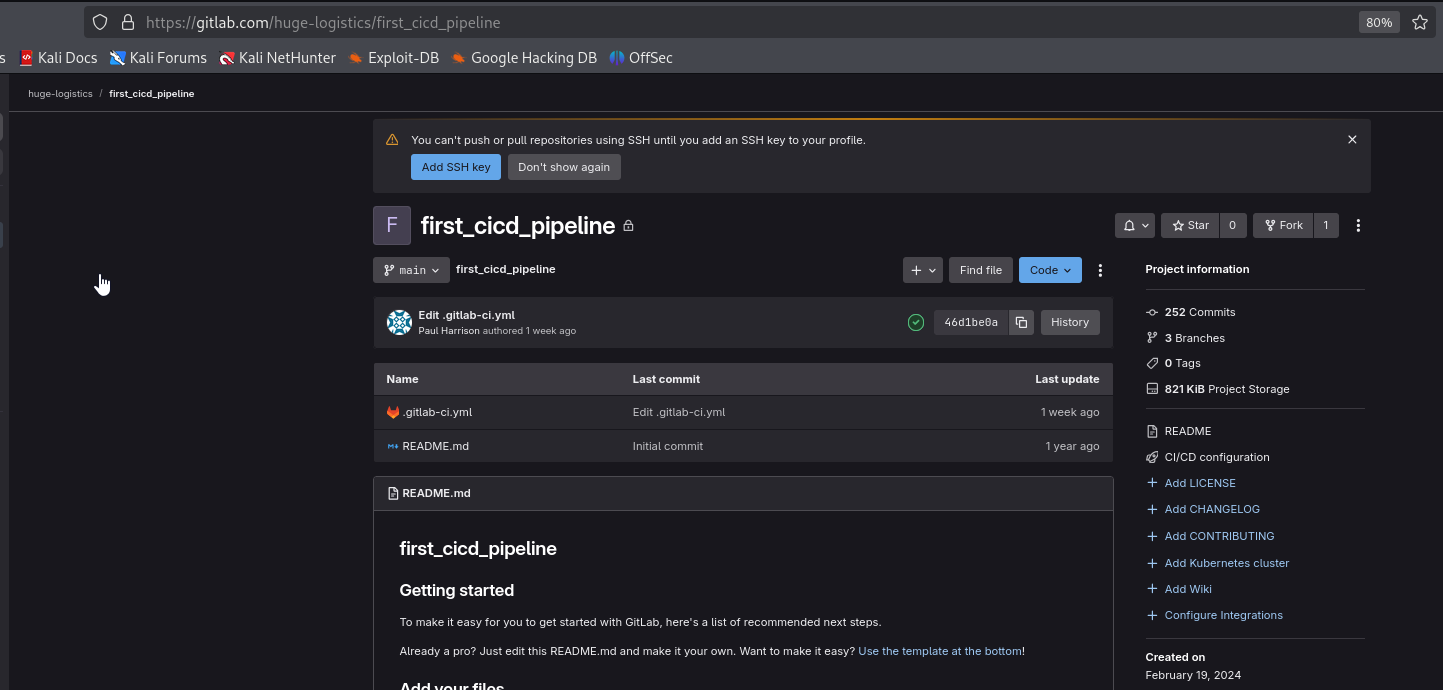Open the Google Hacking DB bookmark

[524, 58]
